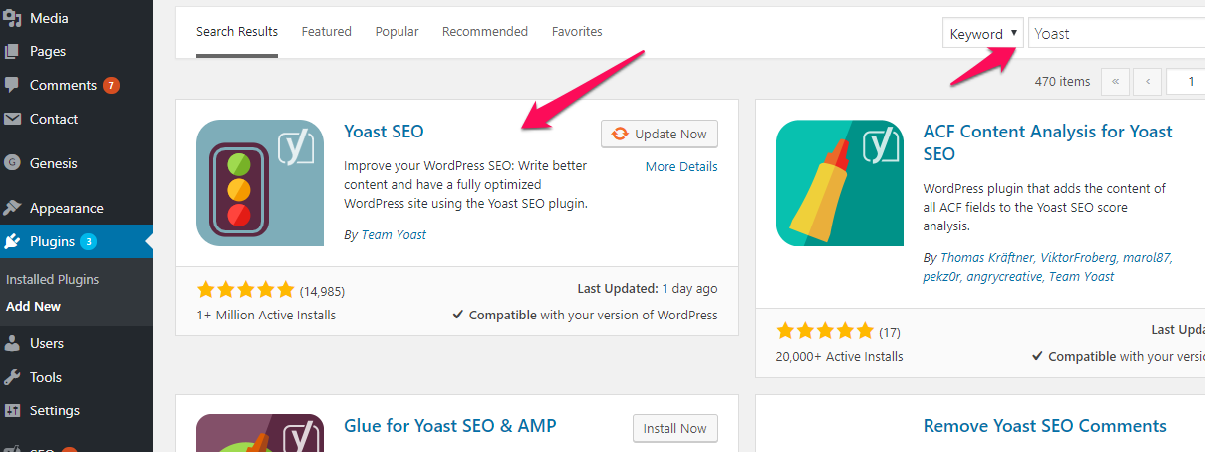Click the Plugins plug icon
This screenshot has height=453, width=1205.
(x=12, y=241)
